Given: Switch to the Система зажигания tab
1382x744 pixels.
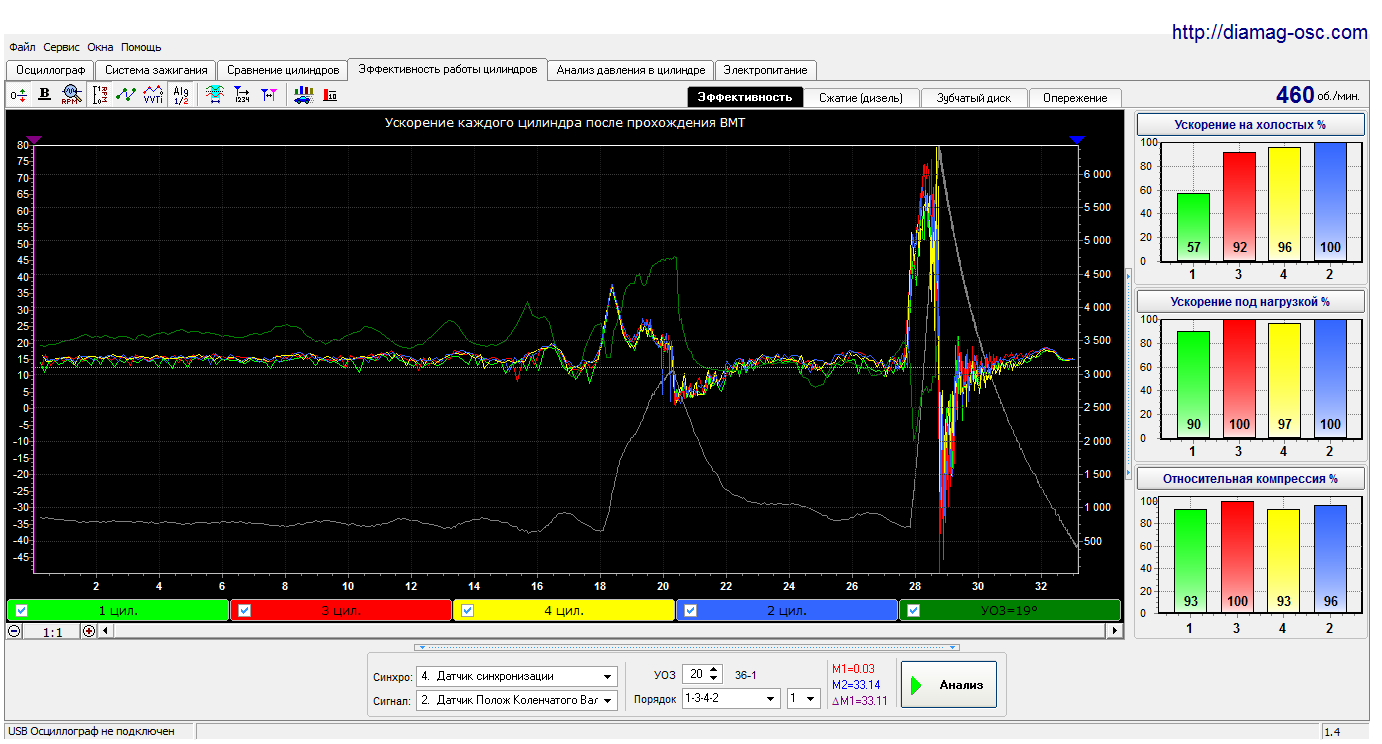Looking at the screenshot, I should pos(156,70).
